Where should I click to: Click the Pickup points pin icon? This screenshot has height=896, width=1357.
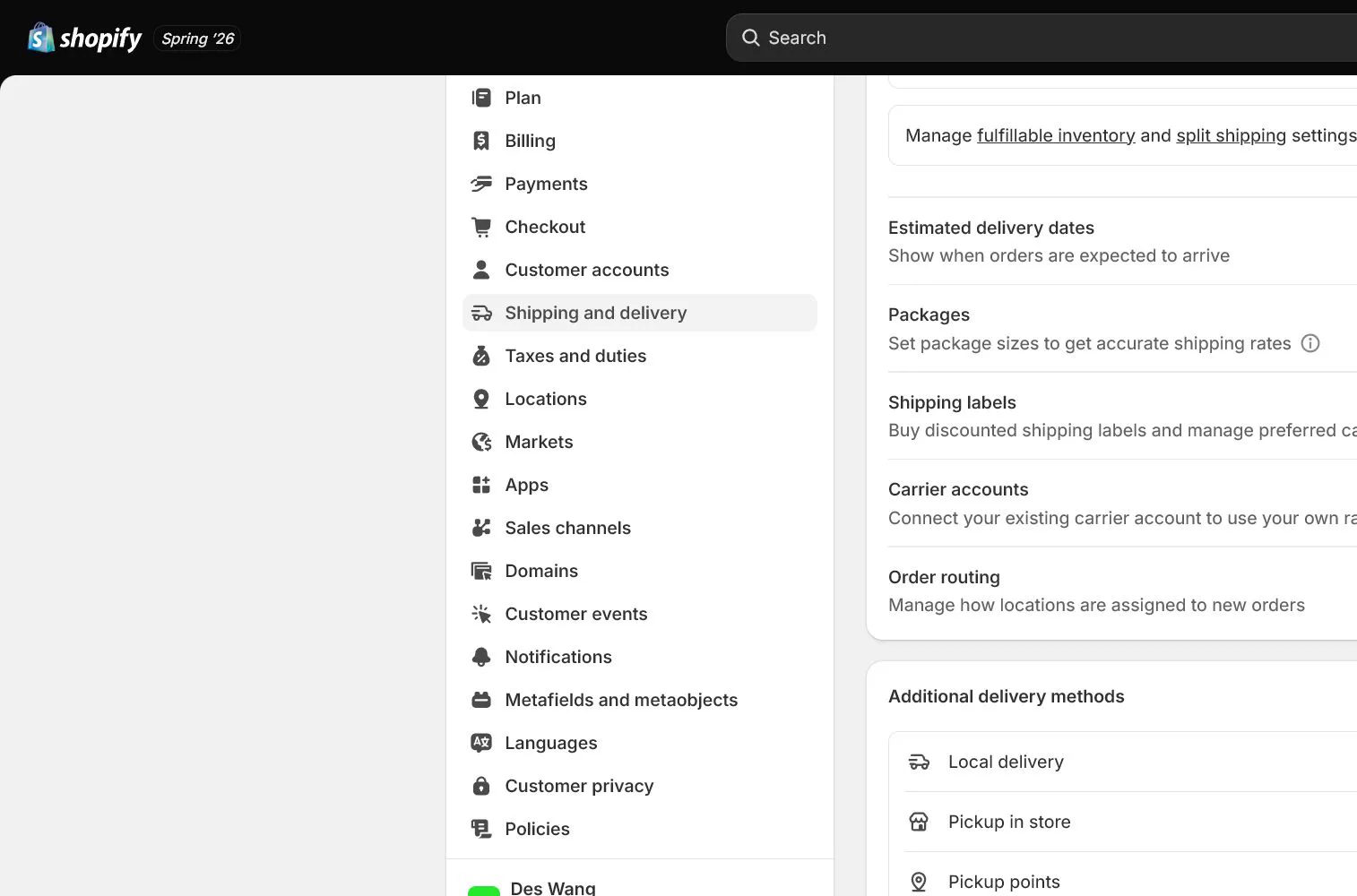pyautogui.click(x=919, y=882)
